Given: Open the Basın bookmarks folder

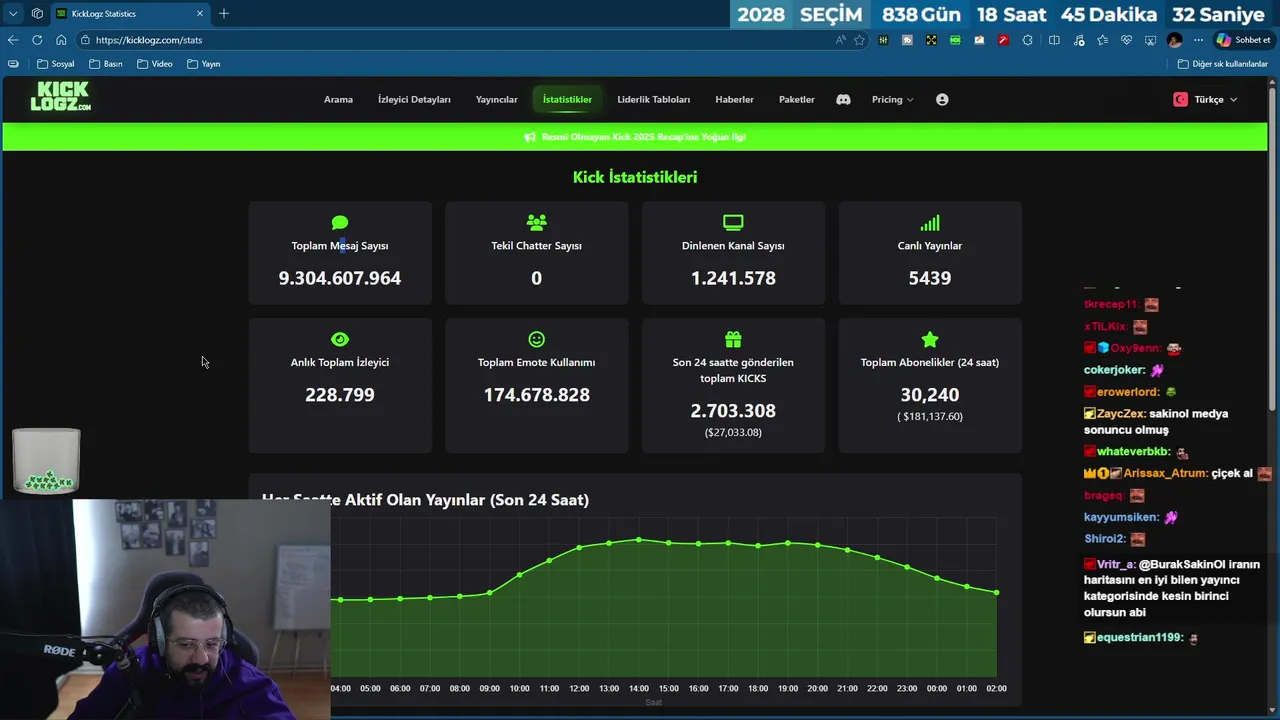Looking at the screenshot, I should click(106, 64).
